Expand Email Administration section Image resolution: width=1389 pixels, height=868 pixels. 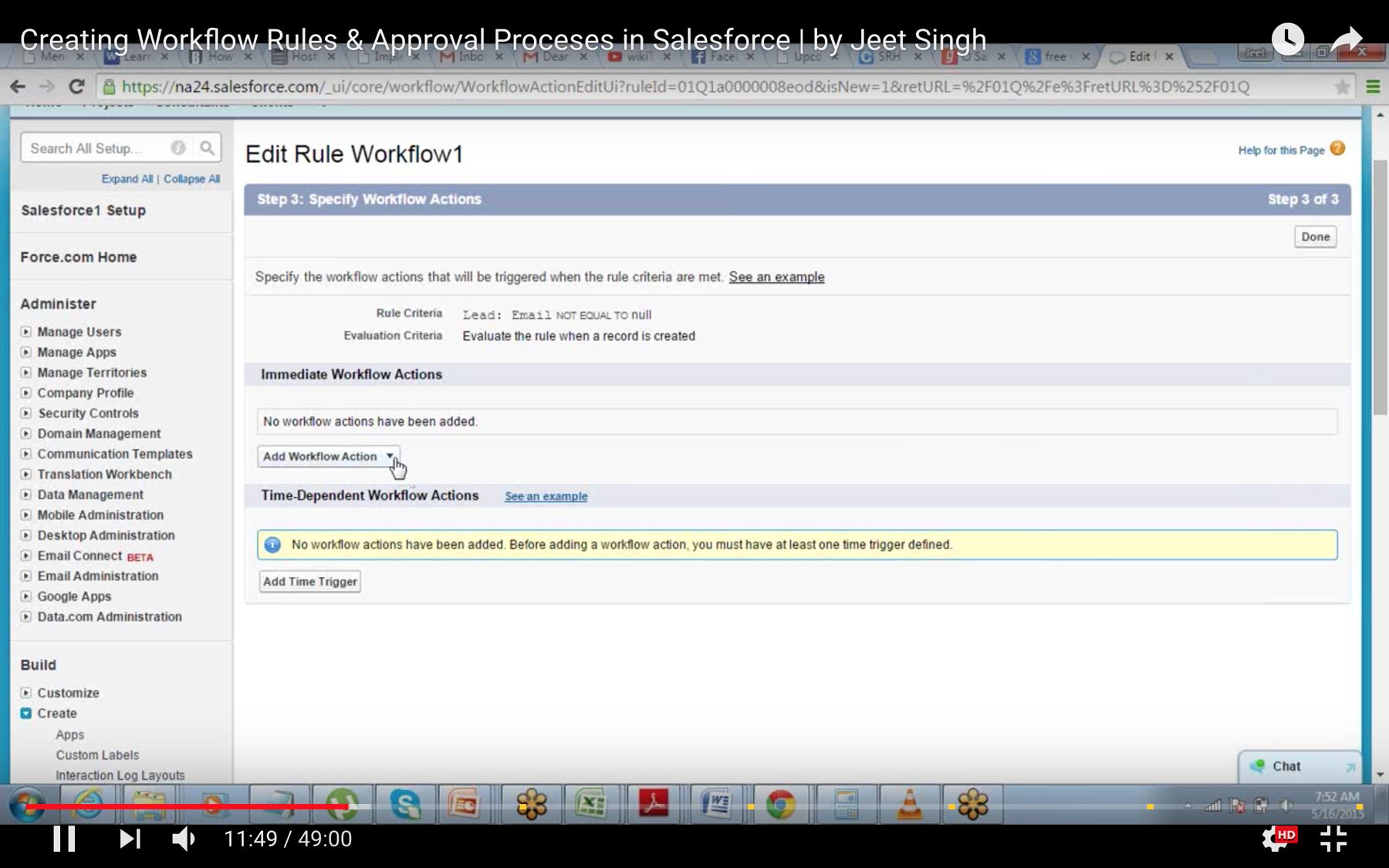click(x=26, y=576)
